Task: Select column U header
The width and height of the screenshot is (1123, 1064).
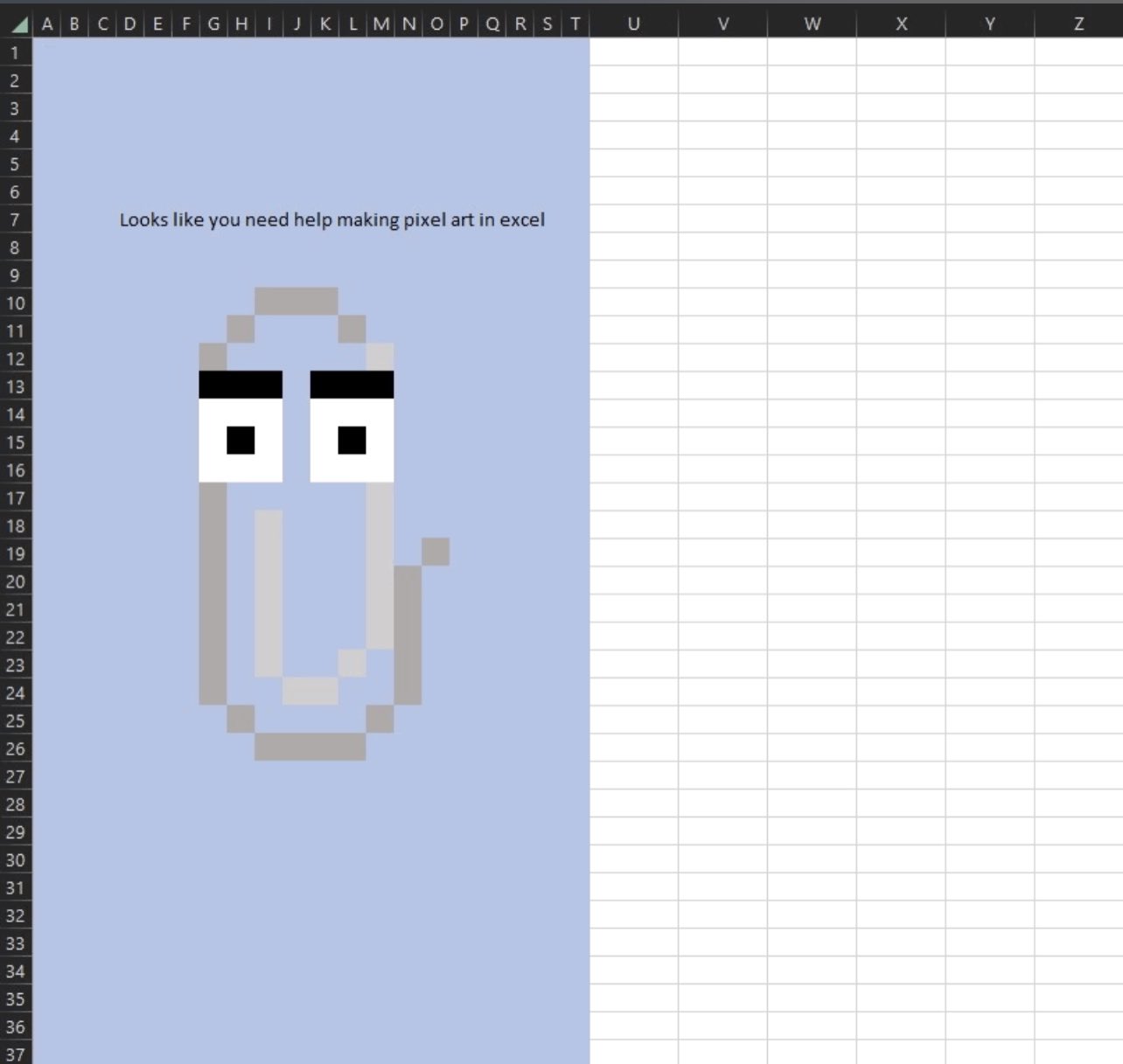Action: click(x=634, y=24)
